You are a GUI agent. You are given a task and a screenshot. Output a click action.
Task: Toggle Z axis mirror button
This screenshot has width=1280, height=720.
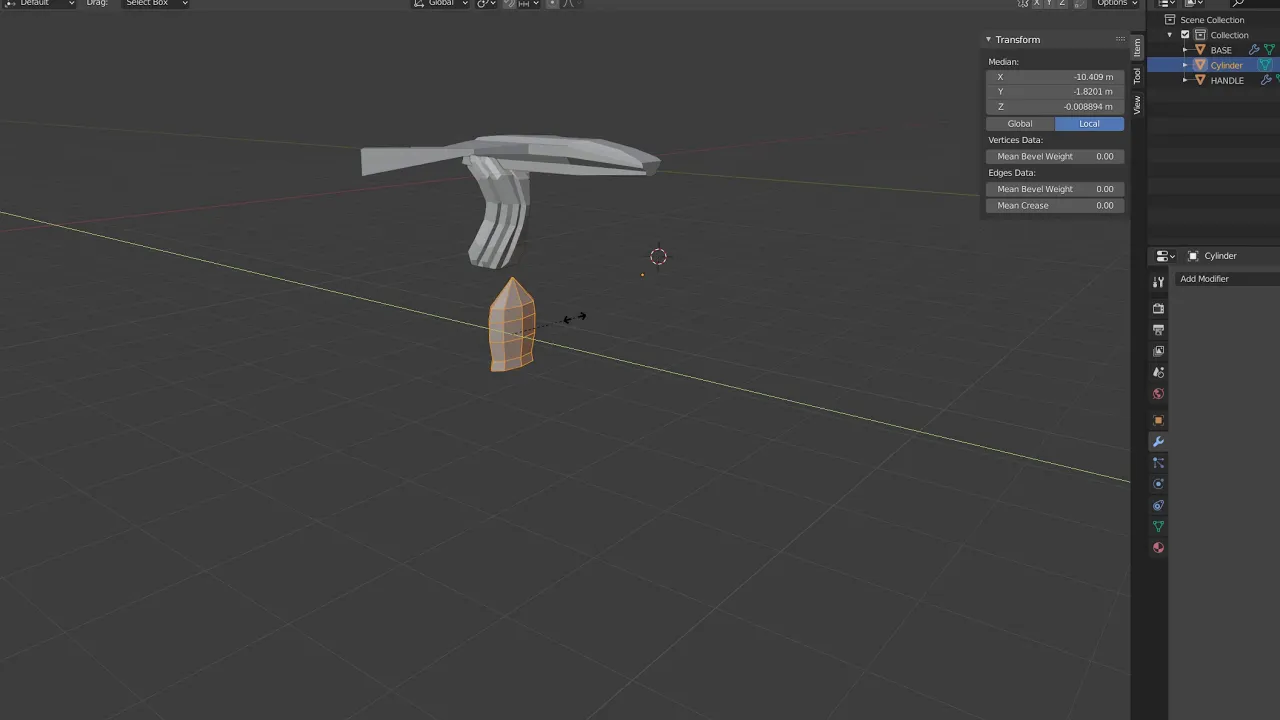1062,3
